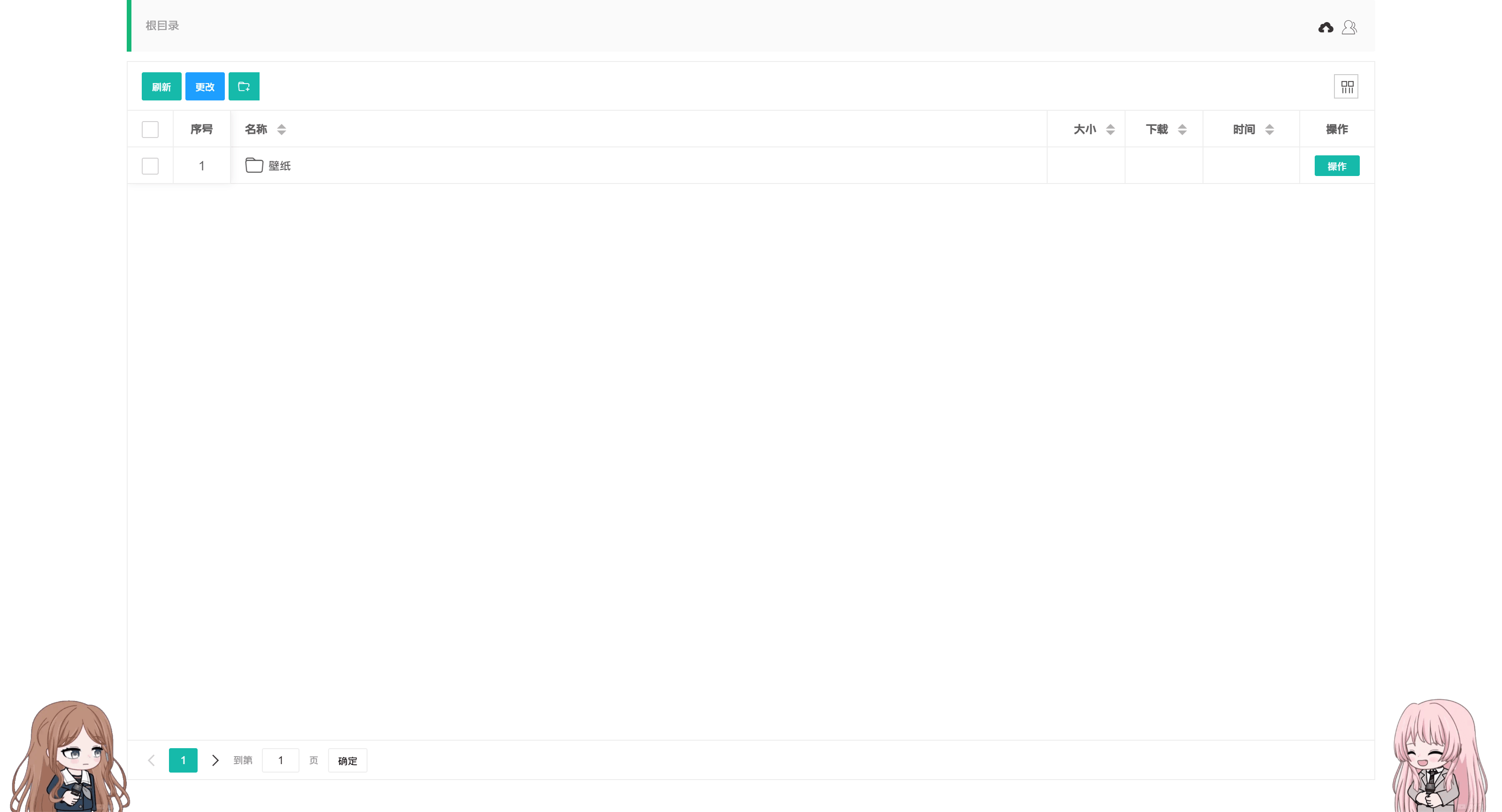Go to next page arrow
This screenshot has height=812, width=1502.
[x=215, y=760]
